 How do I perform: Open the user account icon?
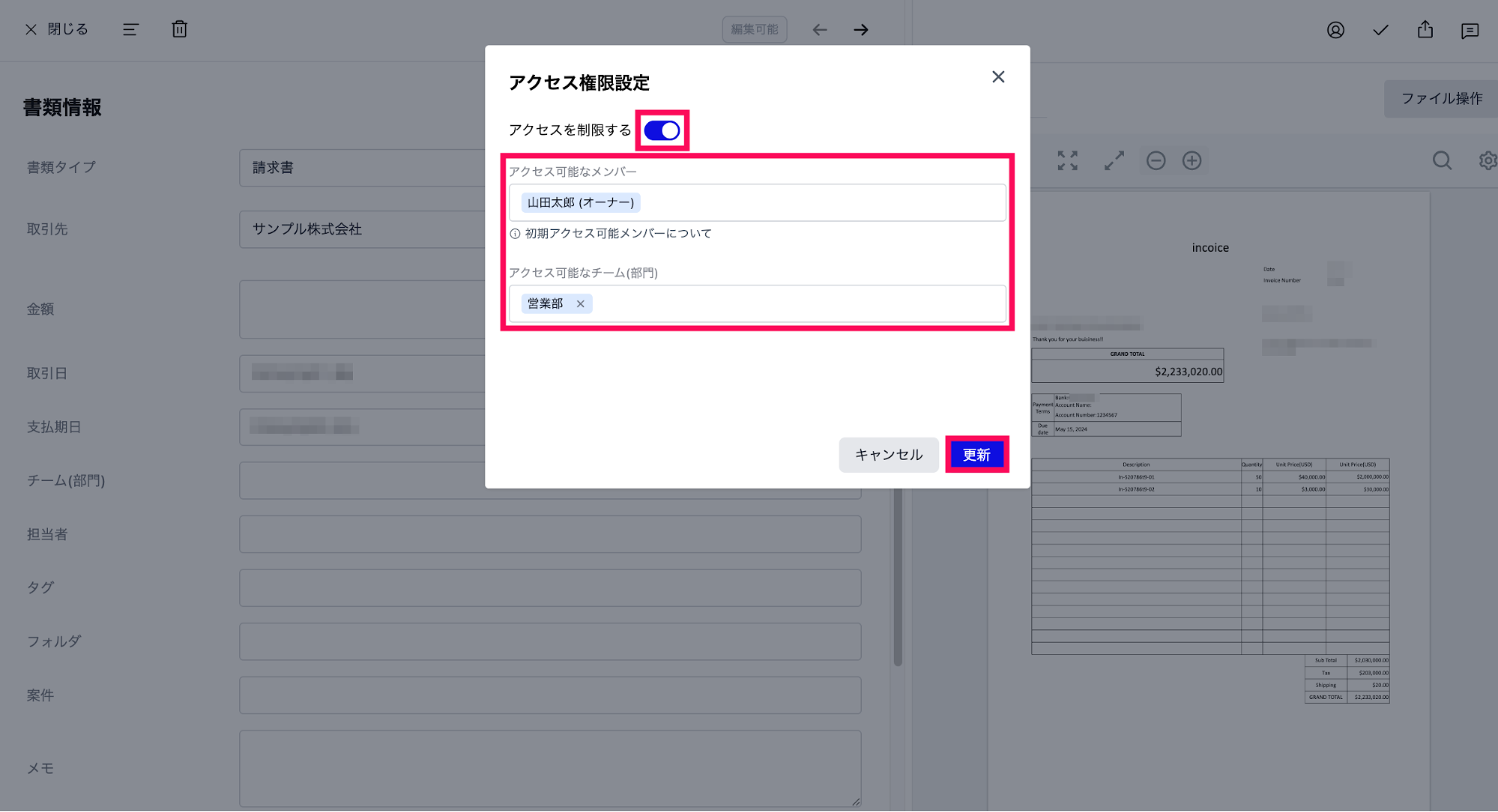pos(1335,30)
